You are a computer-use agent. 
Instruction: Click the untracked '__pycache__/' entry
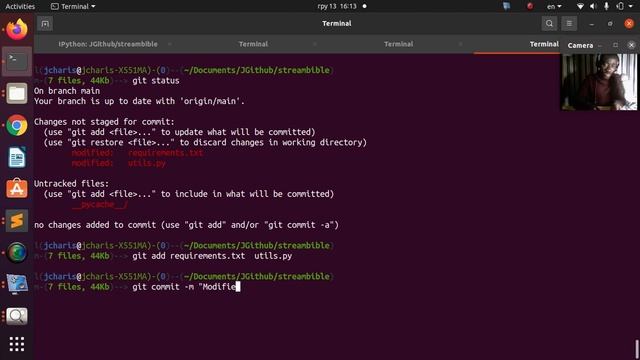tap(100, 204)
